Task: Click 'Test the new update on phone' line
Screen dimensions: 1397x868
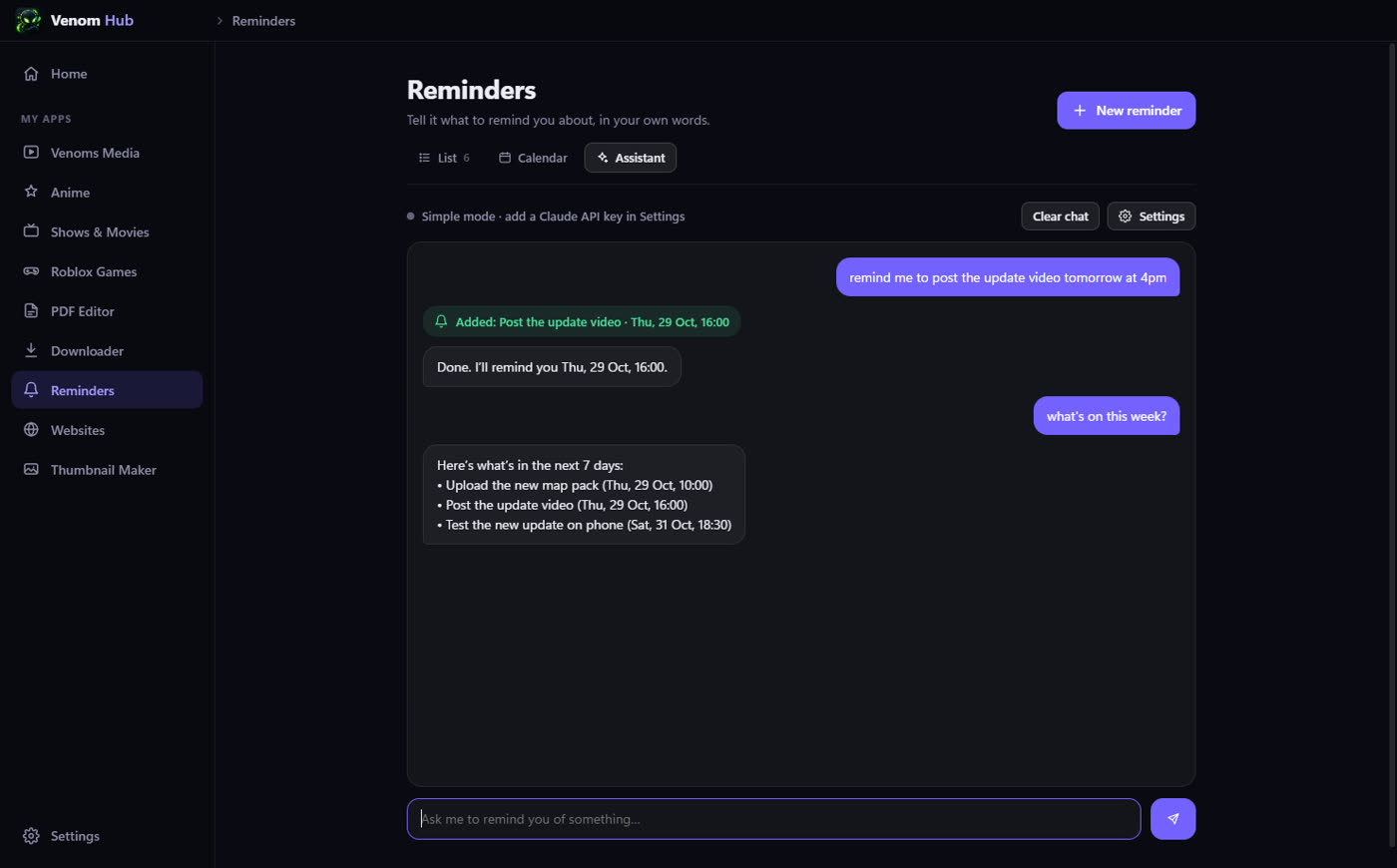Action: pos(584,525)
